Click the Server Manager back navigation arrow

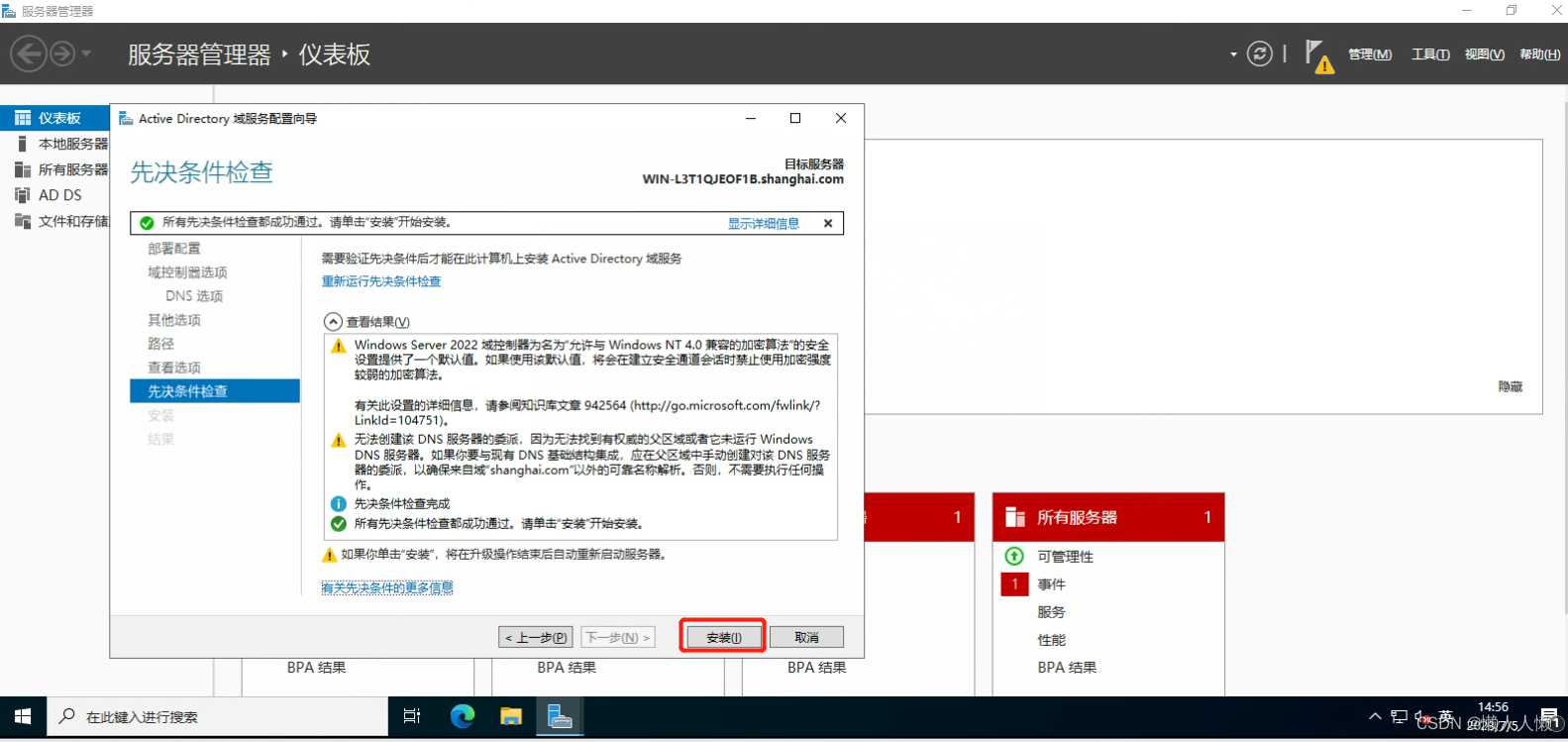[x=29, y=53]
